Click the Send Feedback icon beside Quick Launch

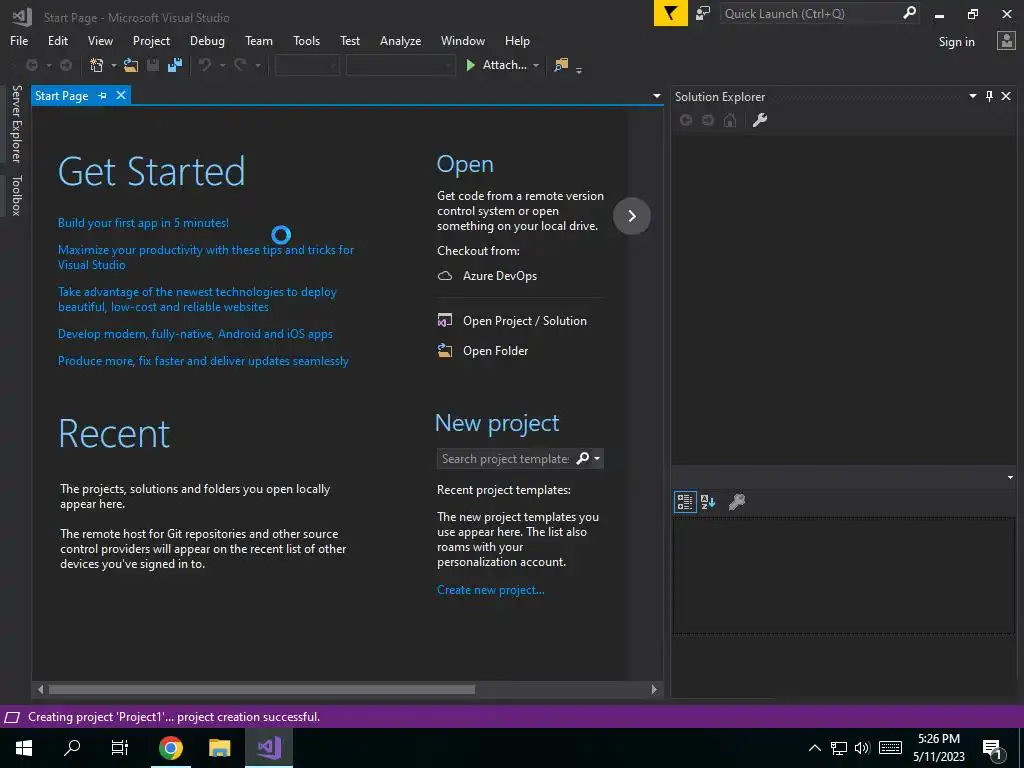click(x=703, y=13)
